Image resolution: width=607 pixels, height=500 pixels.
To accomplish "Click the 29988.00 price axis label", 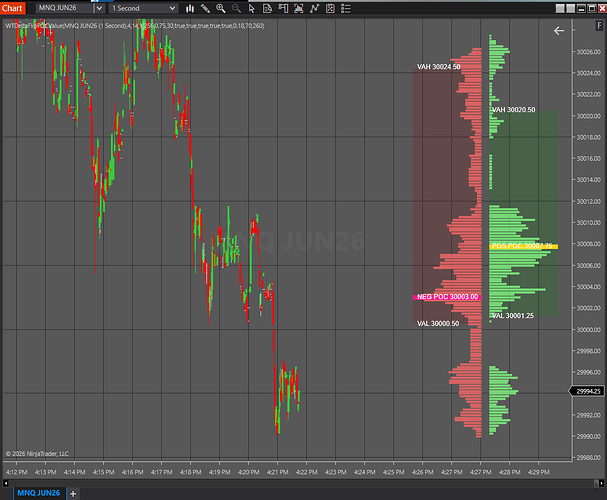I will (588, 457).
